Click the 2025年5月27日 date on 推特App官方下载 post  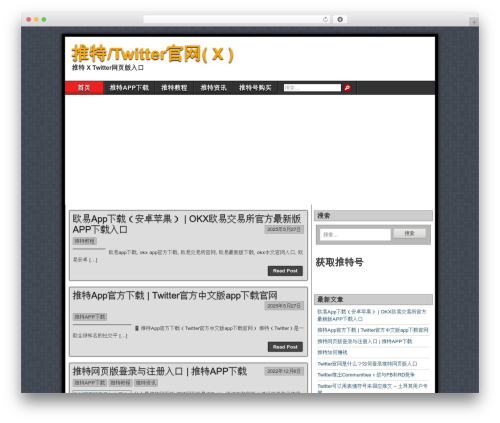click(284, 306)
